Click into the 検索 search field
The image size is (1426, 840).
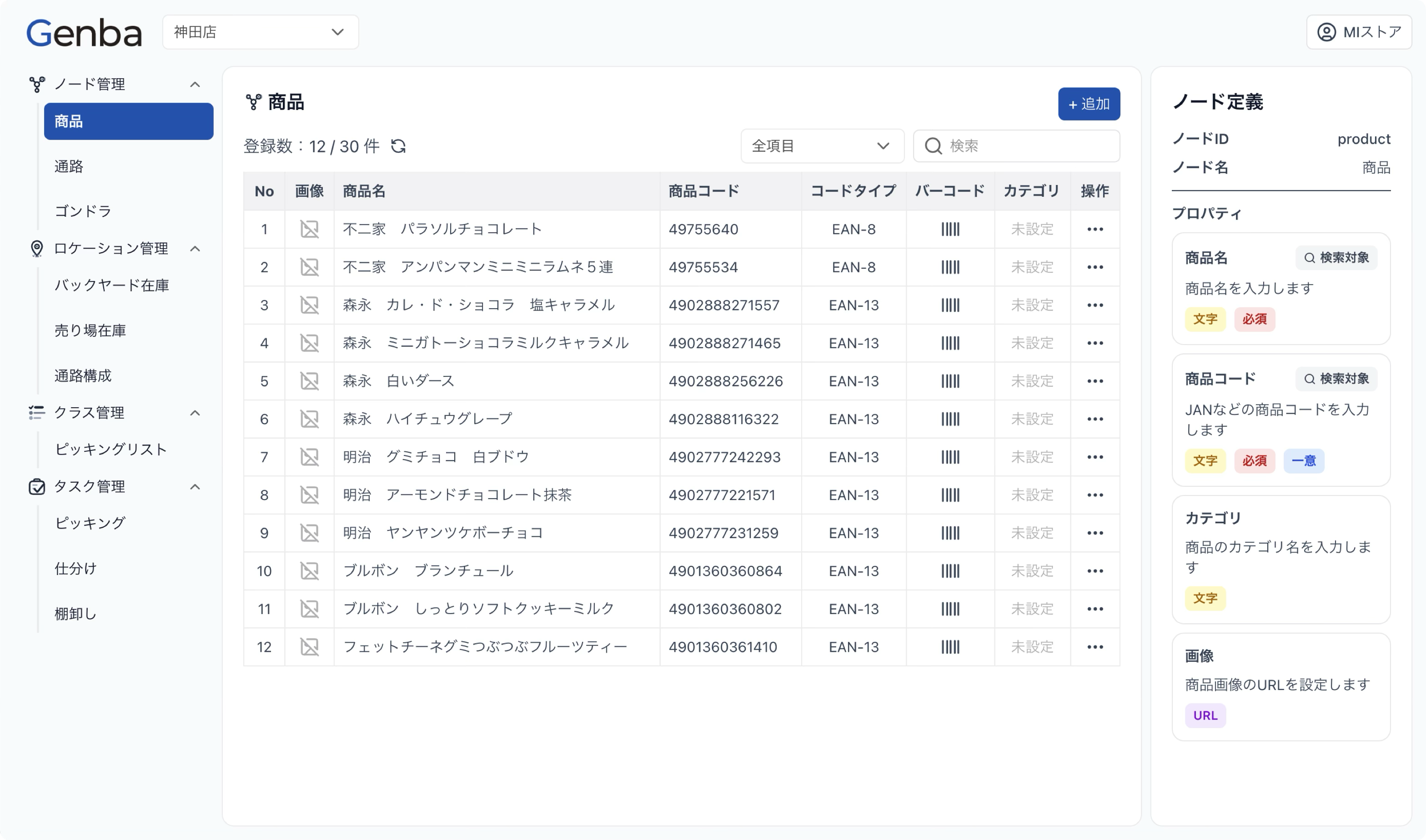click(1016, 146)
